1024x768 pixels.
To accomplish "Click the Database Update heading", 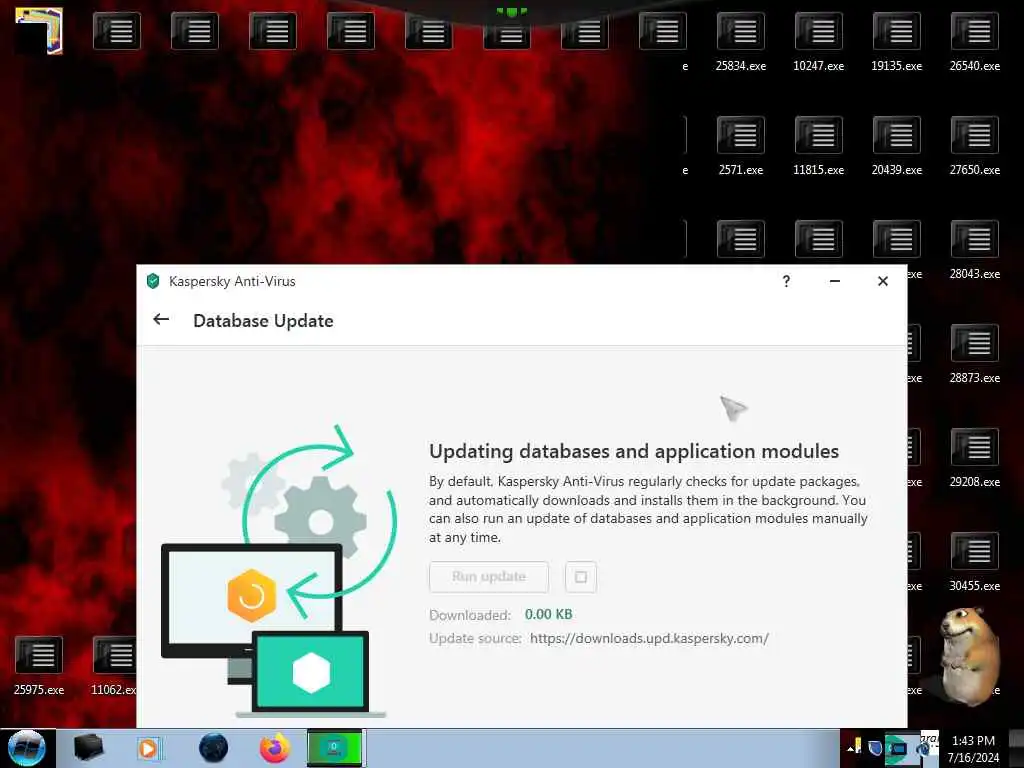I will [263, 321].
